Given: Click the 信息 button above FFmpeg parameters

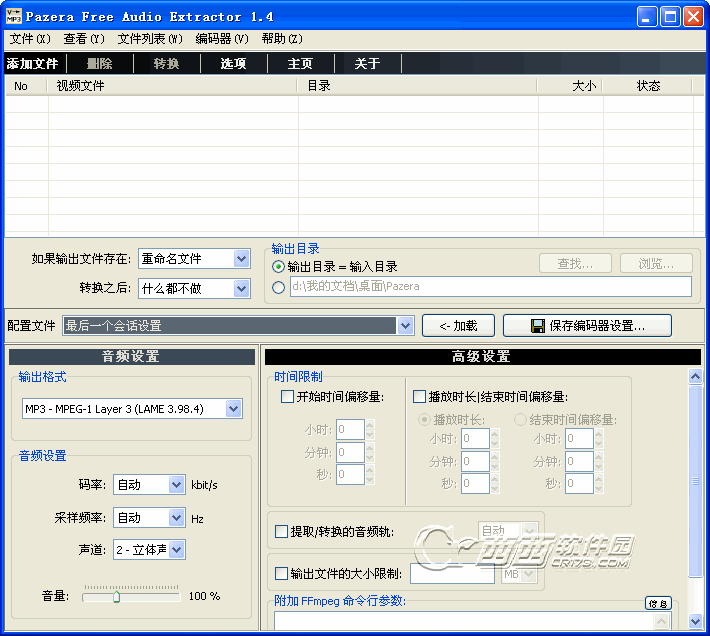Looking at the screenshot, I should point(657,603).
